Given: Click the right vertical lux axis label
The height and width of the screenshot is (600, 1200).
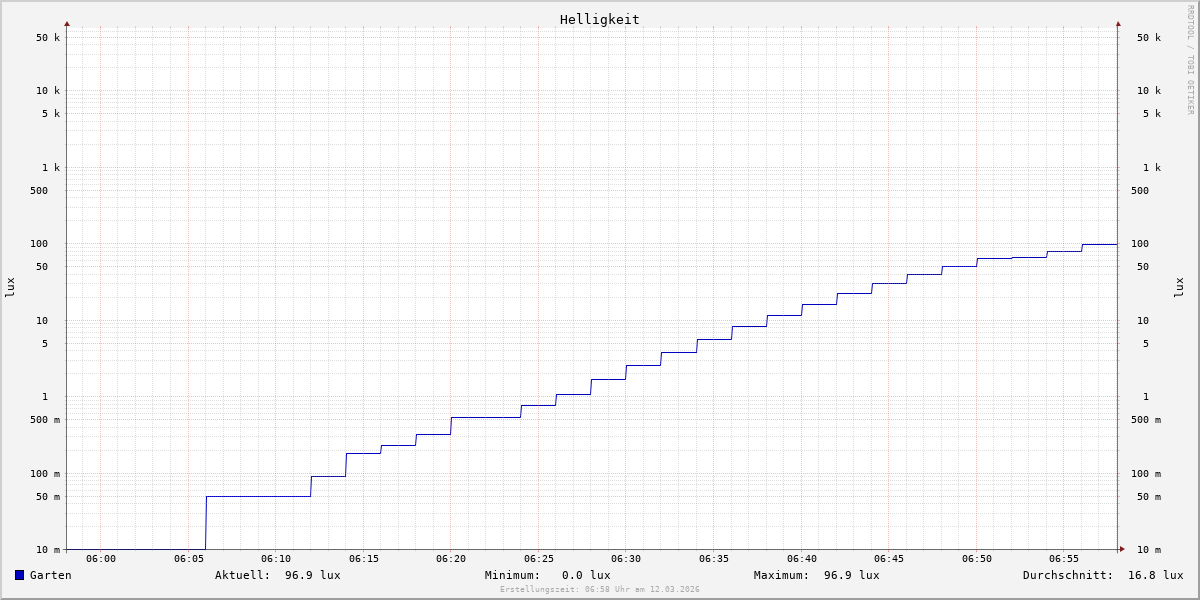Looking at the screenshot, I should click(1179, 287).
